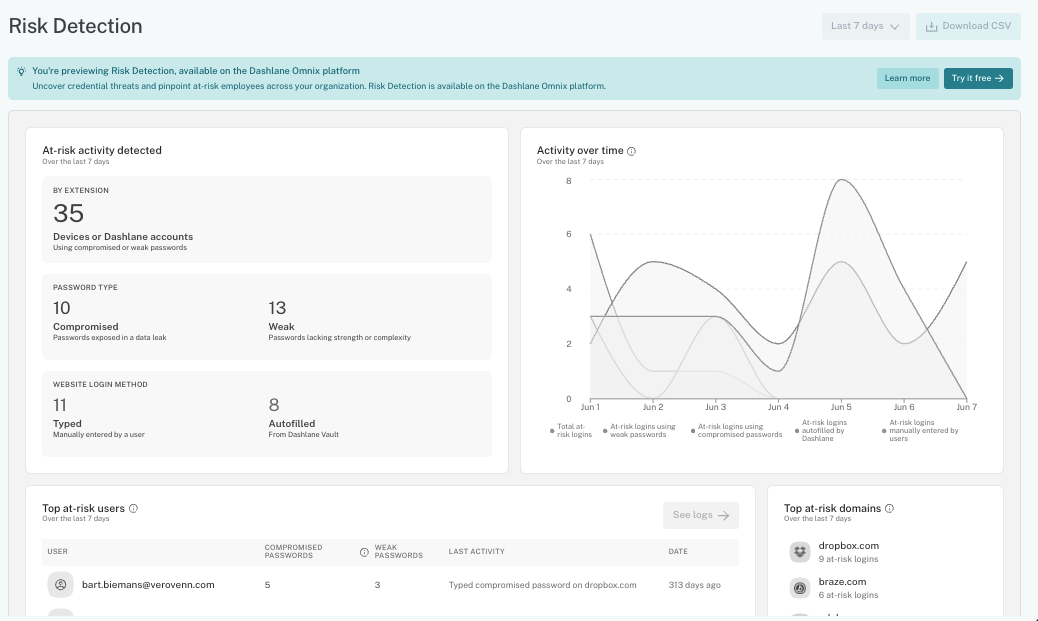
Task: Click the dropbox.com domain icon
Action: (x=800, y=551)
